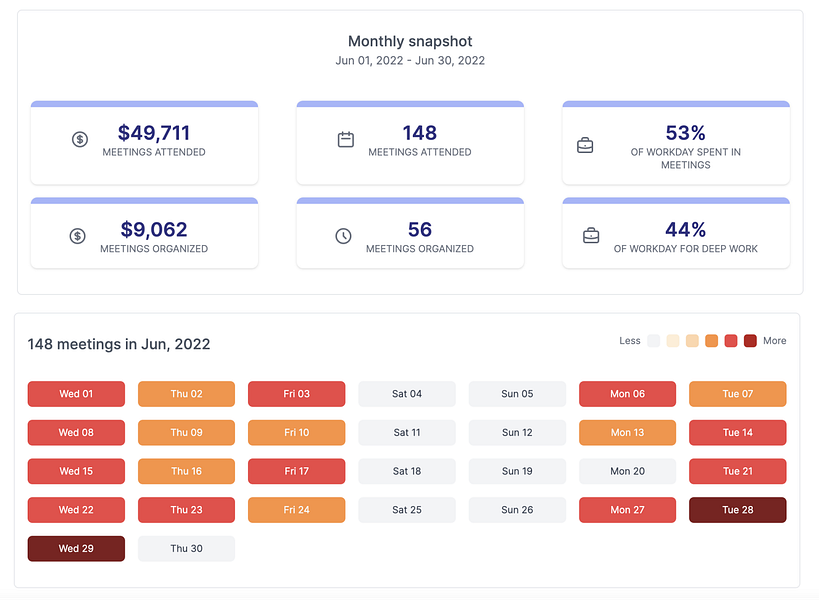
Task: Click the Jun 01 - Jun 30 date range
Action: click(410, 61)
